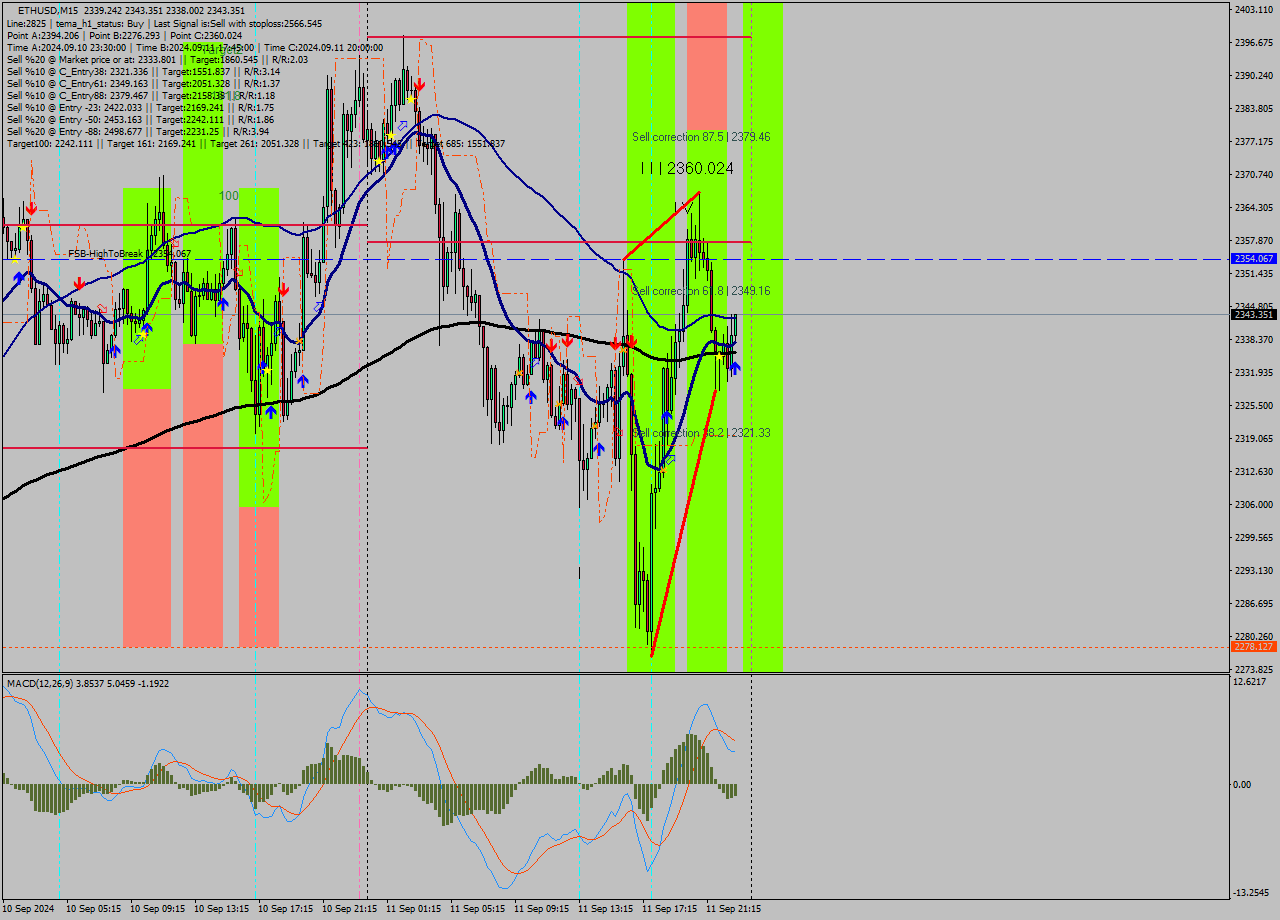Select the '| | | 2360.024' point C label
This screenshot has height=920, width=1280.
(687, 168)
